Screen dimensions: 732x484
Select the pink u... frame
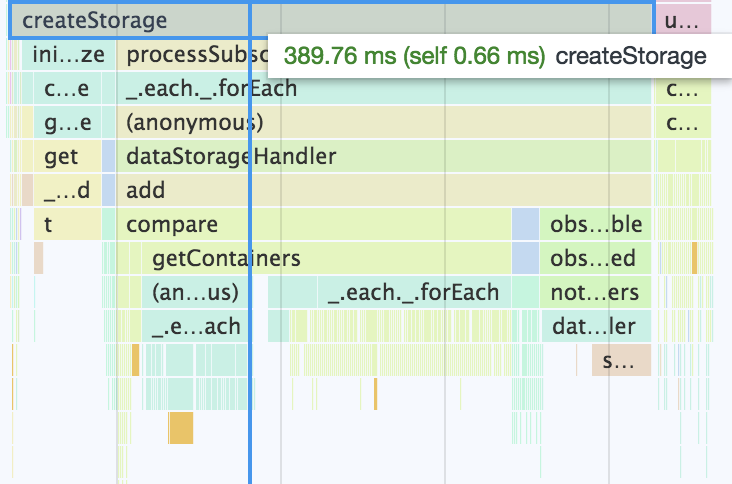(x=683, y=21)
